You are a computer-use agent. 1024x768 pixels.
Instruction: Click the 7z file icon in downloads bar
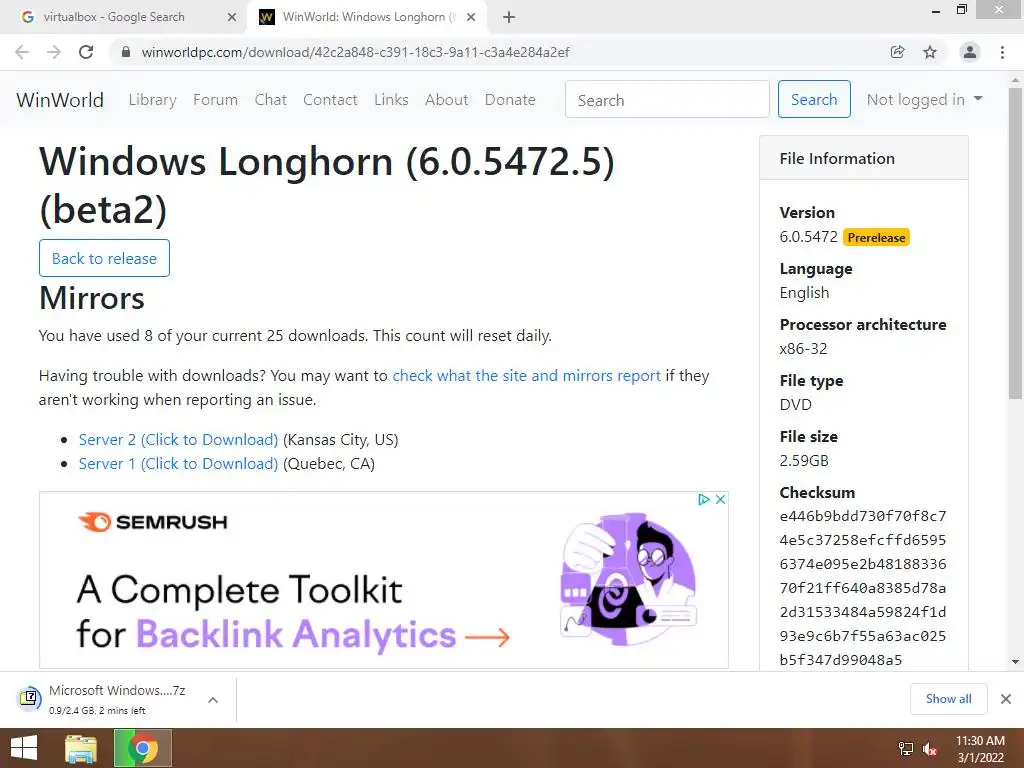pyautogui.click(x=28, y=699)
